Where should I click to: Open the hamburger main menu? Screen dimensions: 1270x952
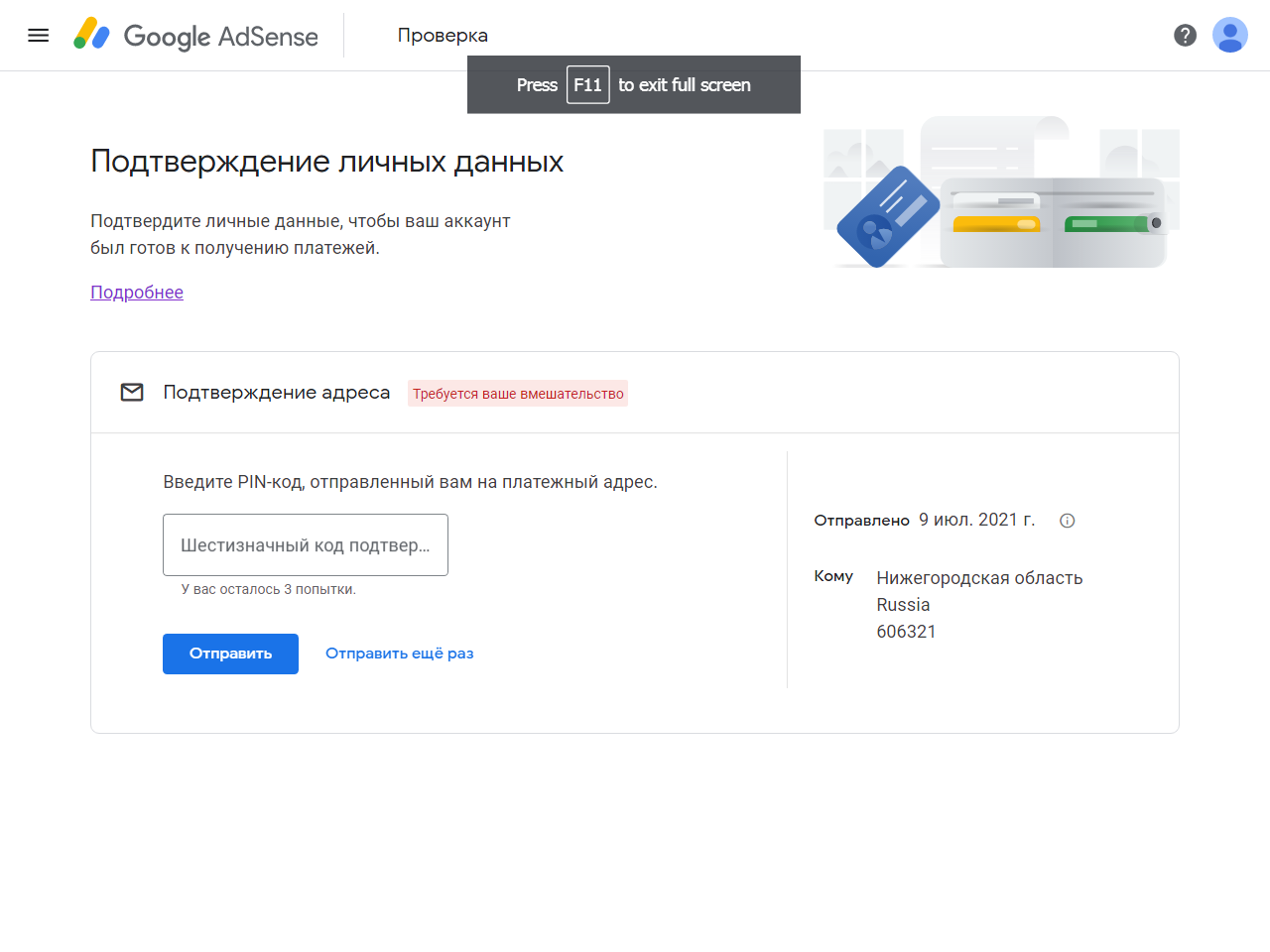tap(39, 36)
